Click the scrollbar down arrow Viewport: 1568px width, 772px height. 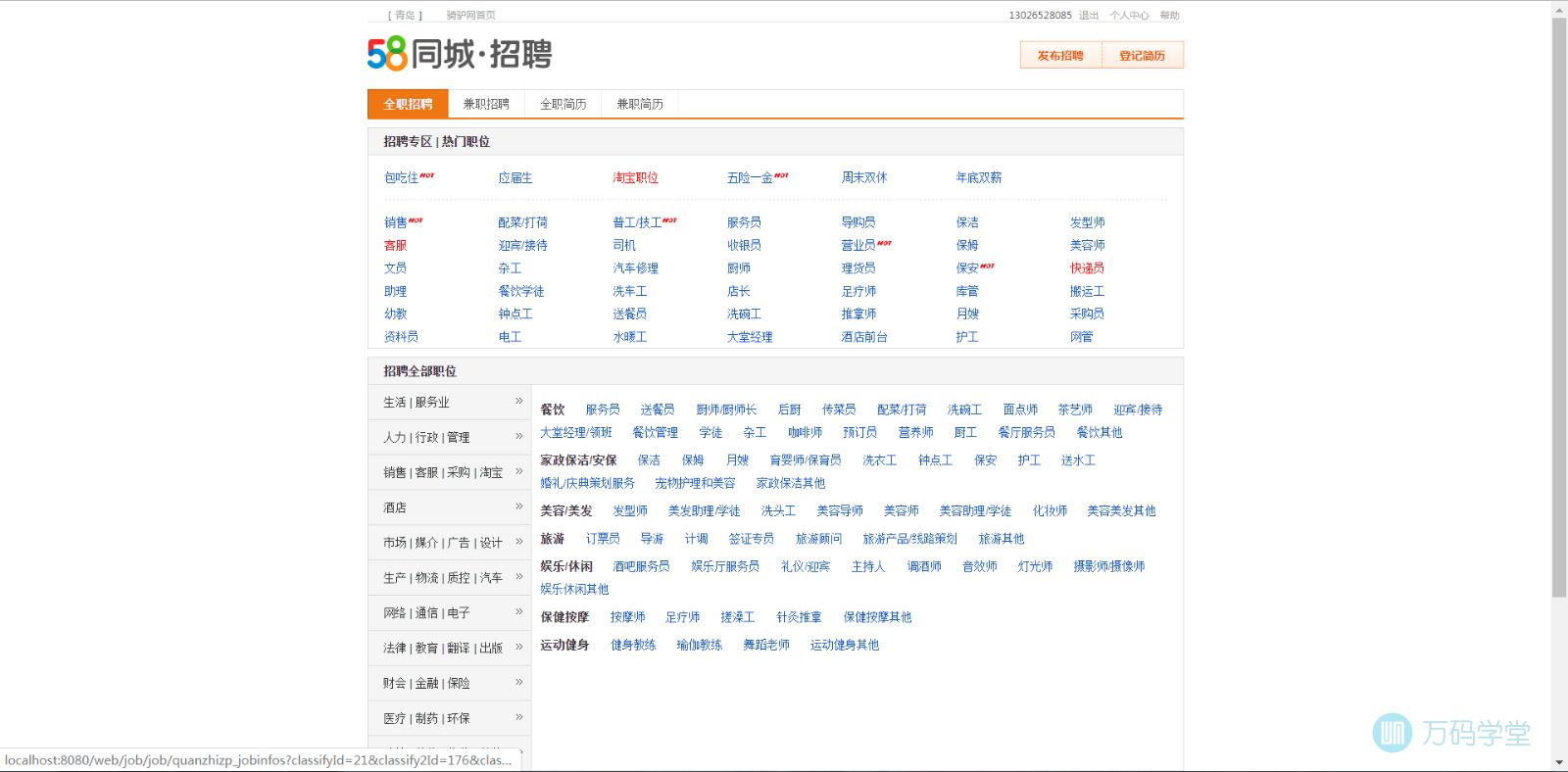coord(1559,763)
